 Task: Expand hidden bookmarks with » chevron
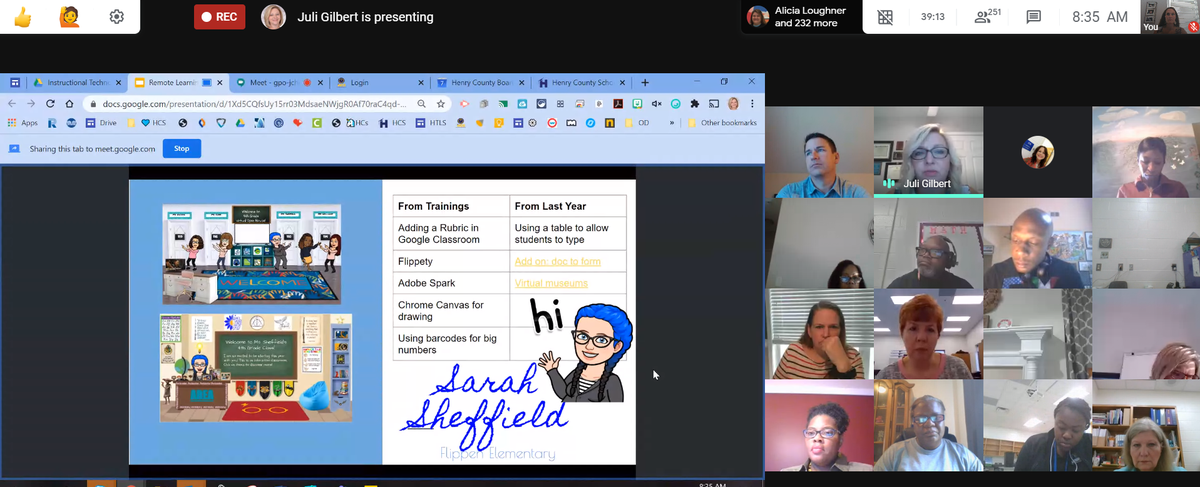pos(673,123)
